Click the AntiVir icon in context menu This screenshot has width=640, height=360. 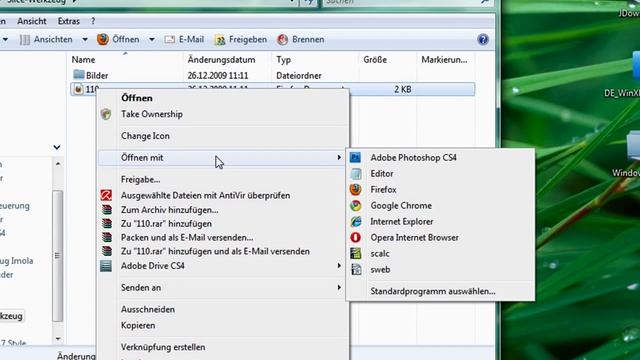[x=106, y=195]
